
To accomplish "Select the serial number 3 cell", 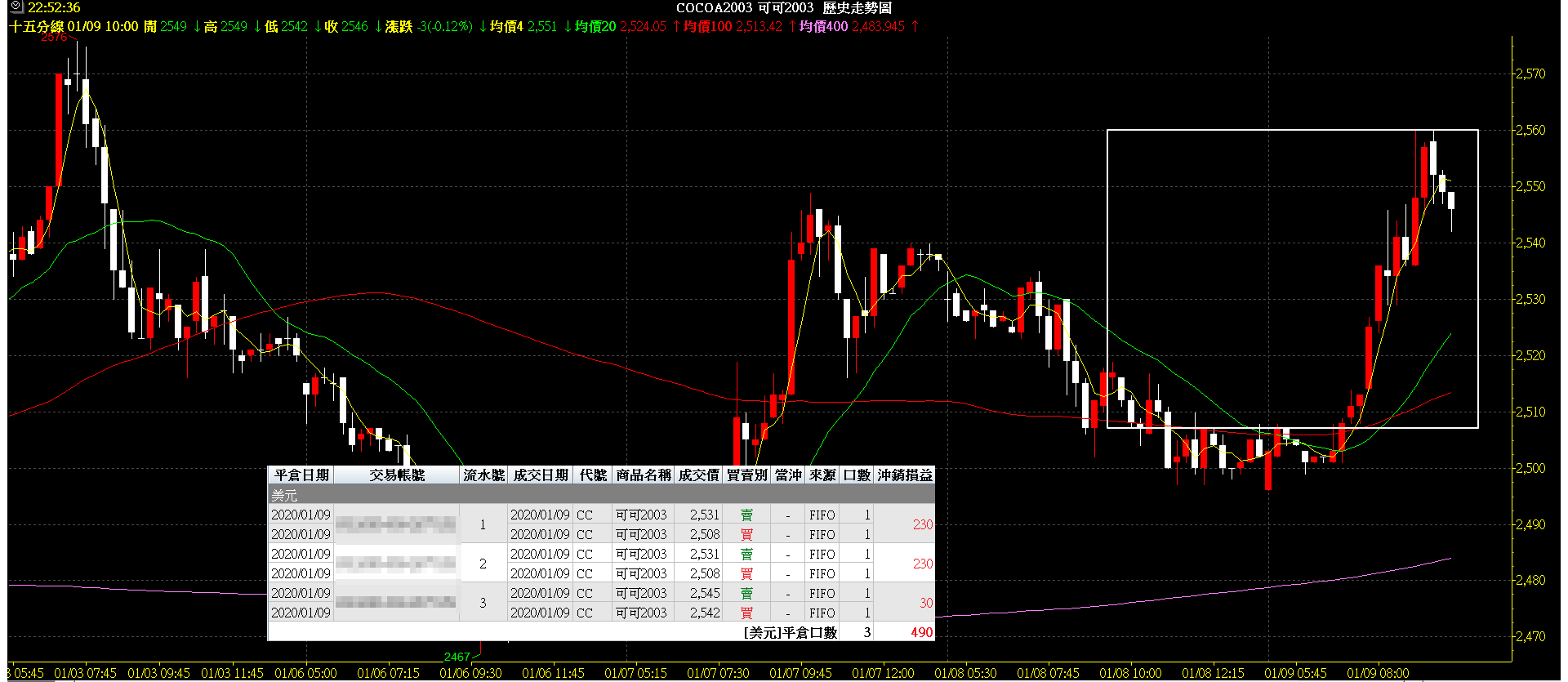I will [x=483, y=603].
